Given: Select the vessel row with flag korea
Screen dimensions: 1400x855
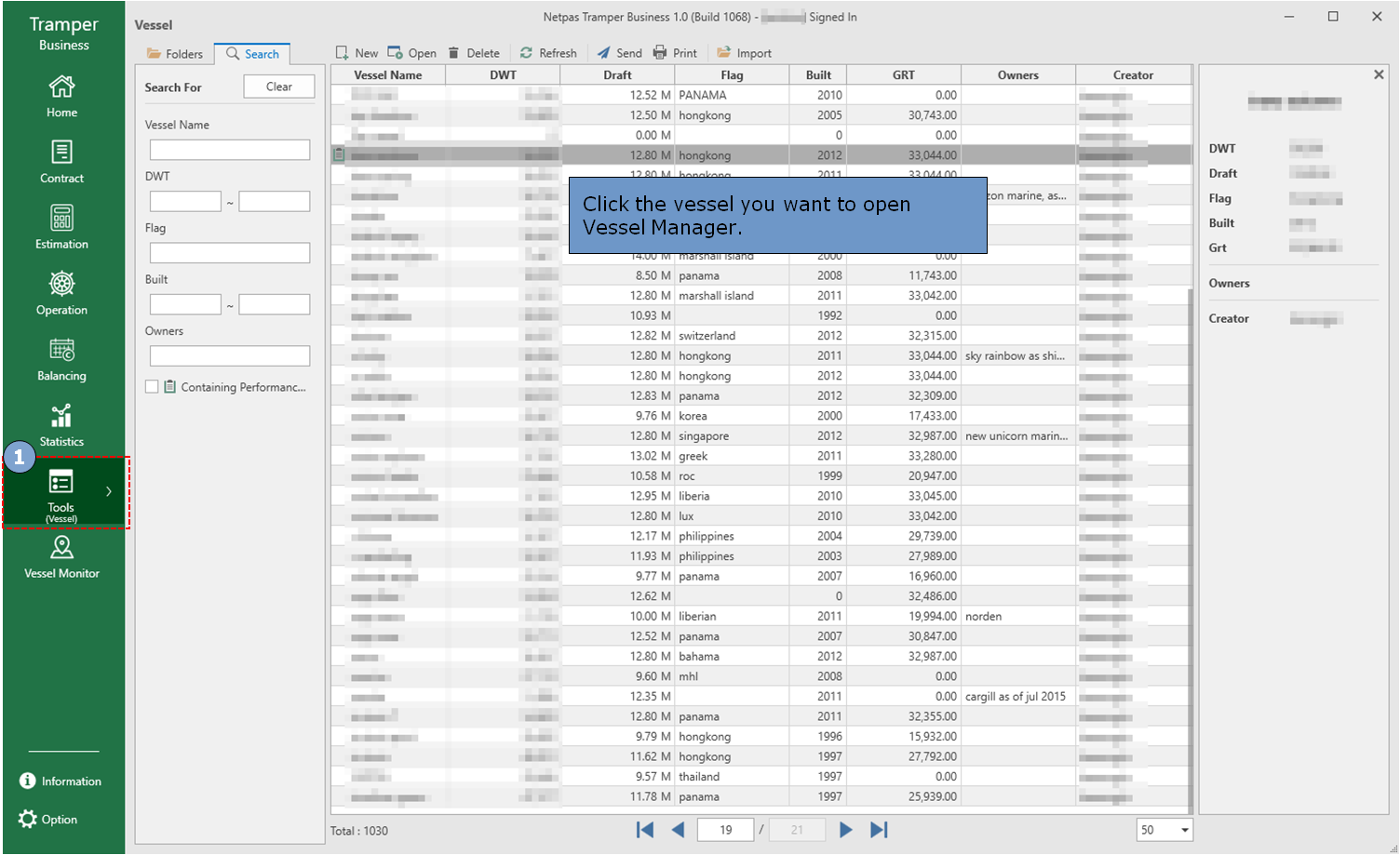Looking at the screenshot, I should coord(761,416).
